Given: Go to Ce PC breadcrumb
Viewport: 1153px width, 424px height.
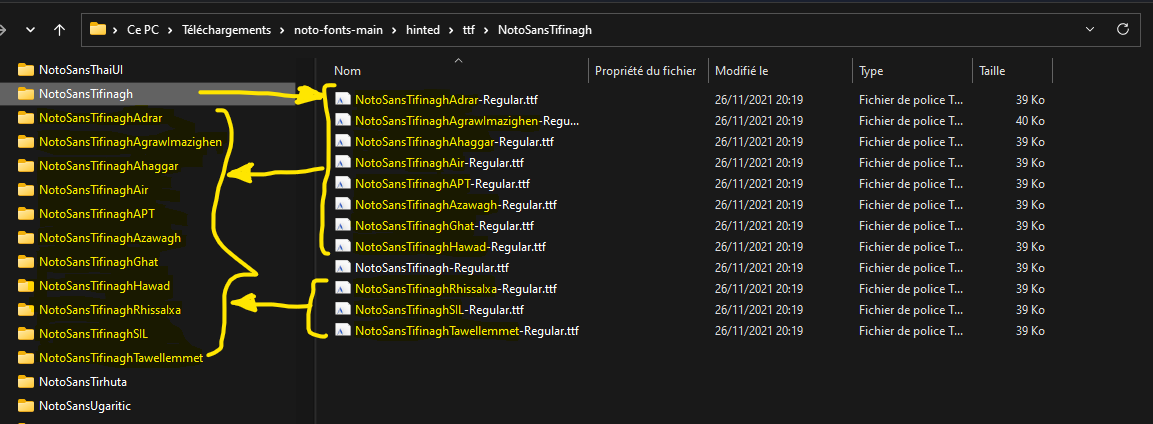Looking at the screenshot, I should pos(143,30).
